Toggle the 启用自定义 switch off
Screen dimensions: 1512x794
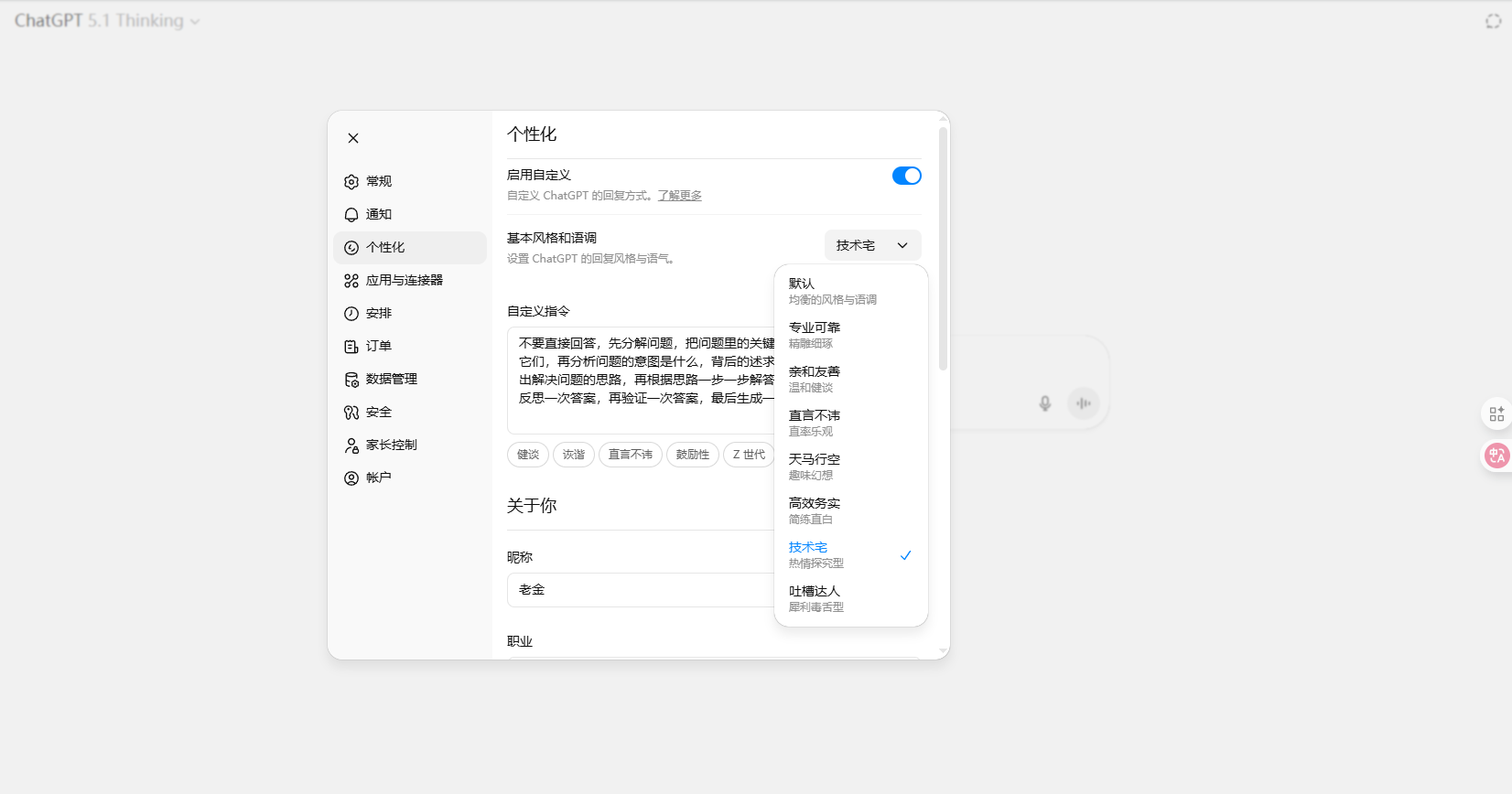tap(907, 176)
